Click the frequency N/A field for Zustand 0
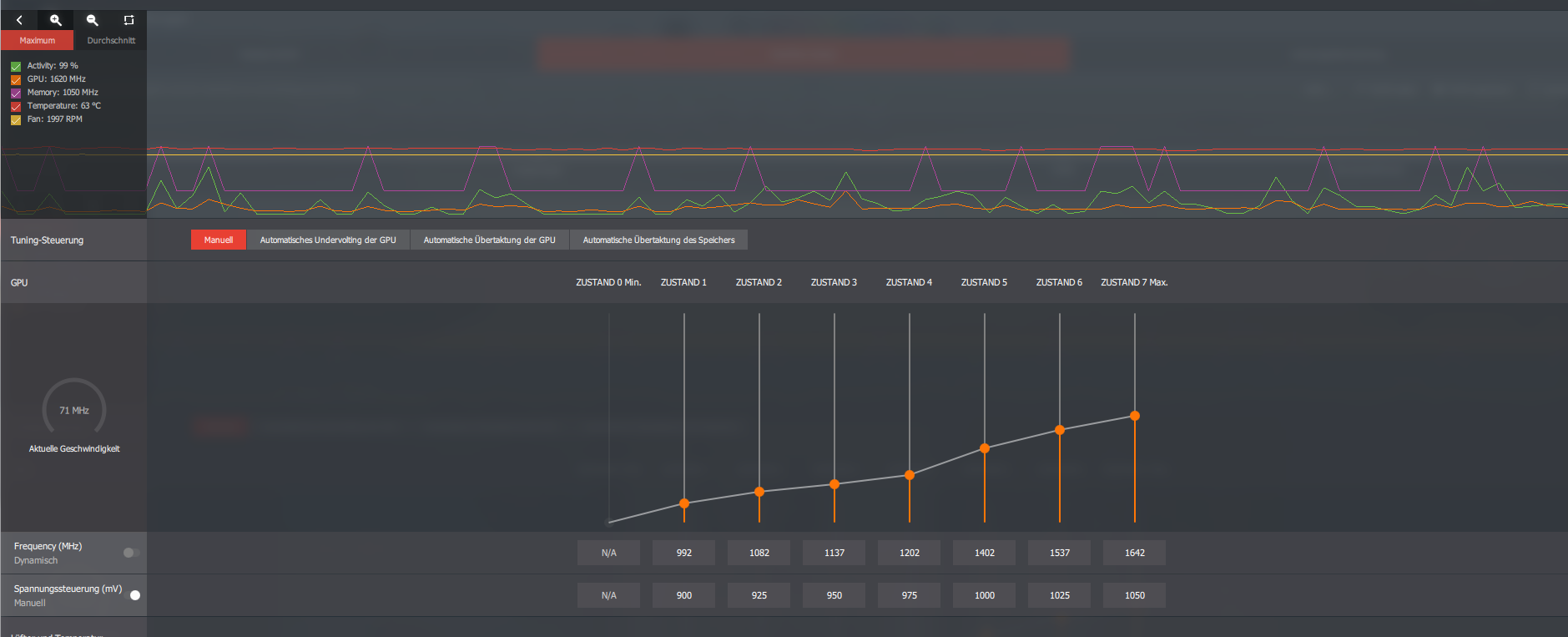The height and width of the screenshot is (637, 1568). pyautogui.click(x=609, y=553)
